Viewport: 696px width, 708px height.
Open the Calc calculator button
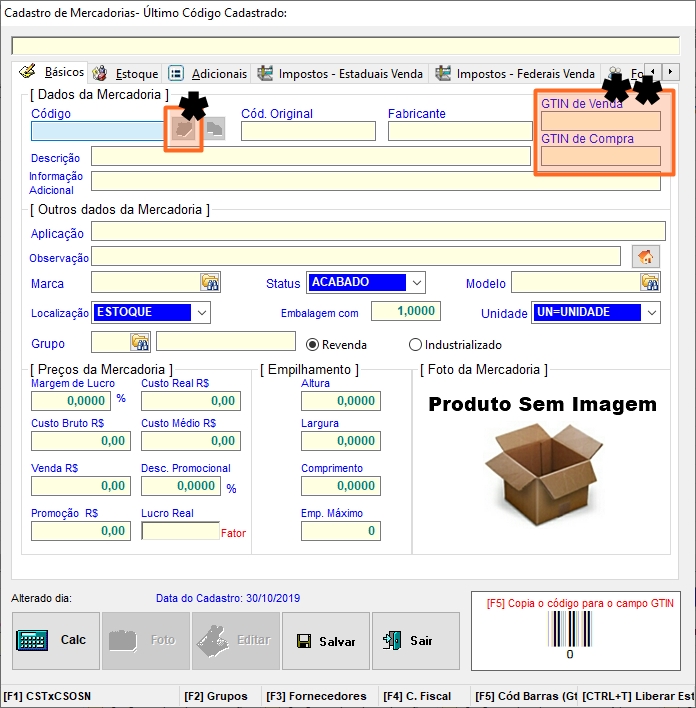pyautogui.click(x=56, y=641)
